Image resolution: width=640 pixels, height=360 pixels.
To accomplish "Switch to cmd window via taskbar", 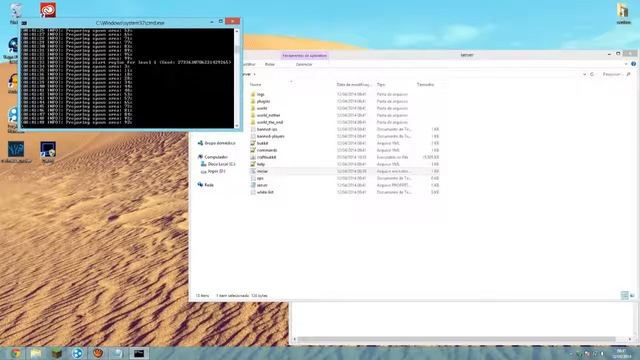I will [x=139, y=353].
